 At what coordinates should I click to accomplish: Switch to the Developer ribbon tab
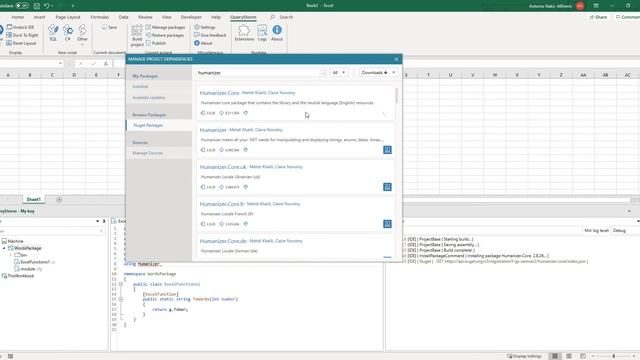[x=191, y=17]
